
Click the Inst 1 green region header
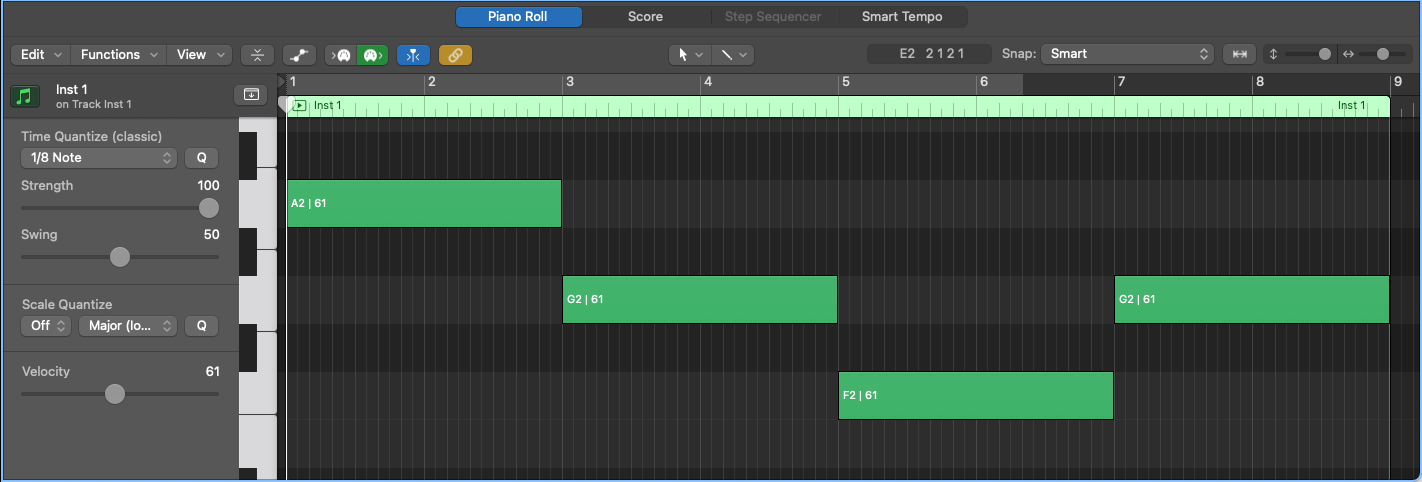pos(838,106)
